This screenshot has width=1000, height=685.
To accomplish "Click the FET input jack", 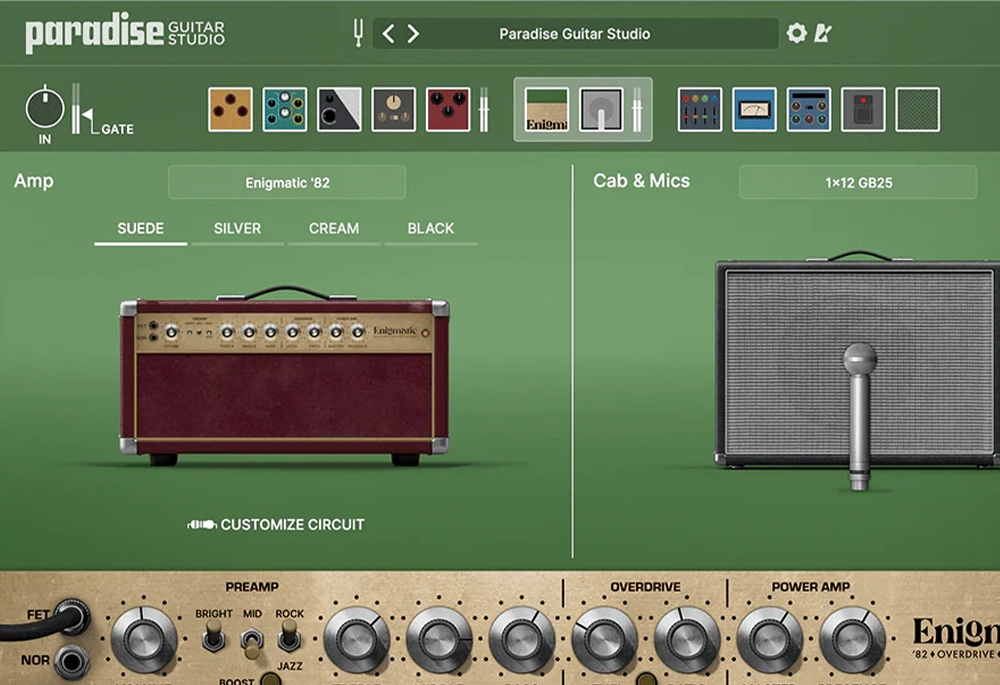I will click(73, 615).
